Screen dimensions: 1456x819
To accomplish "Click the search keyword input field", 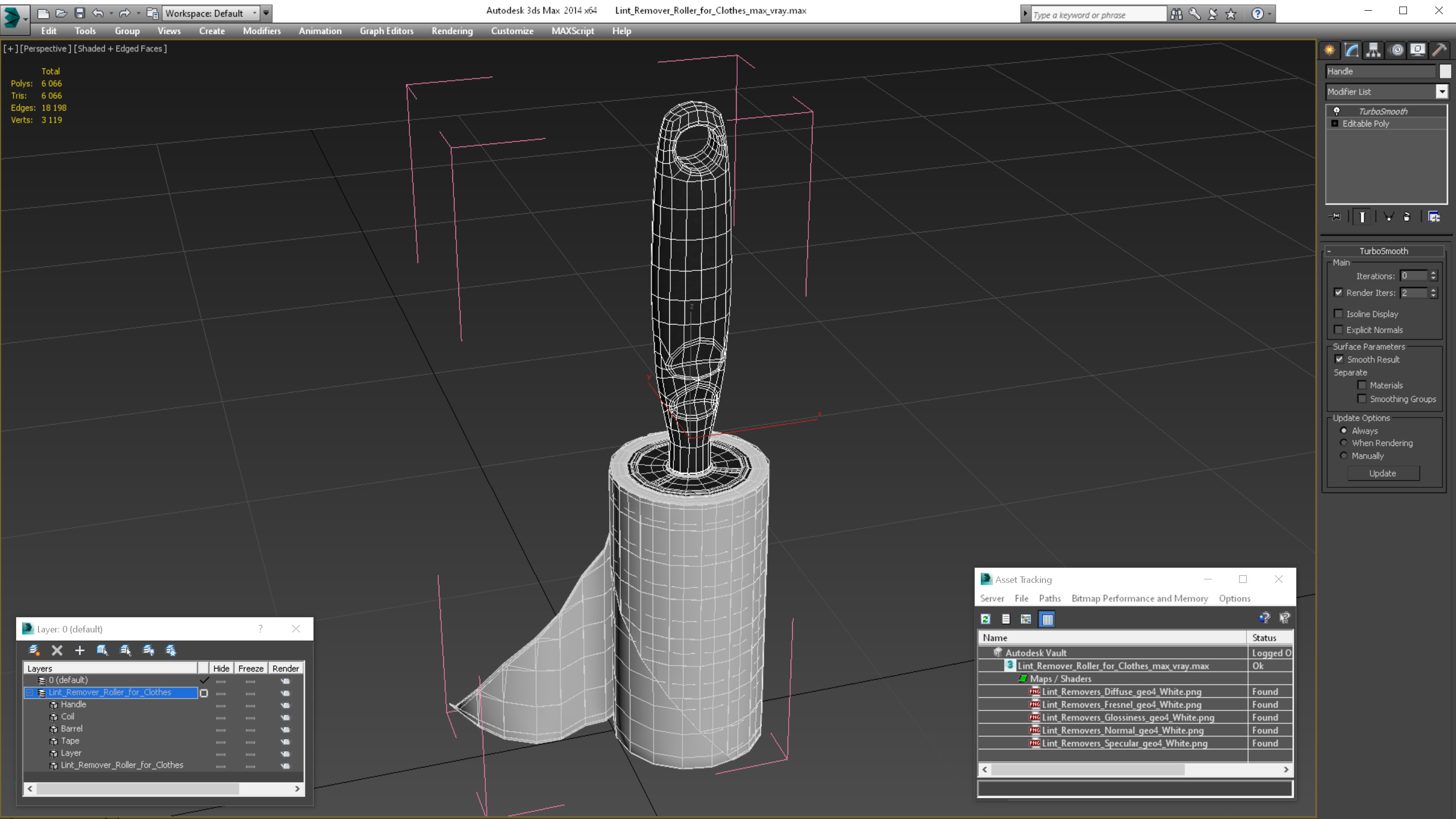I will (1098, 15).
